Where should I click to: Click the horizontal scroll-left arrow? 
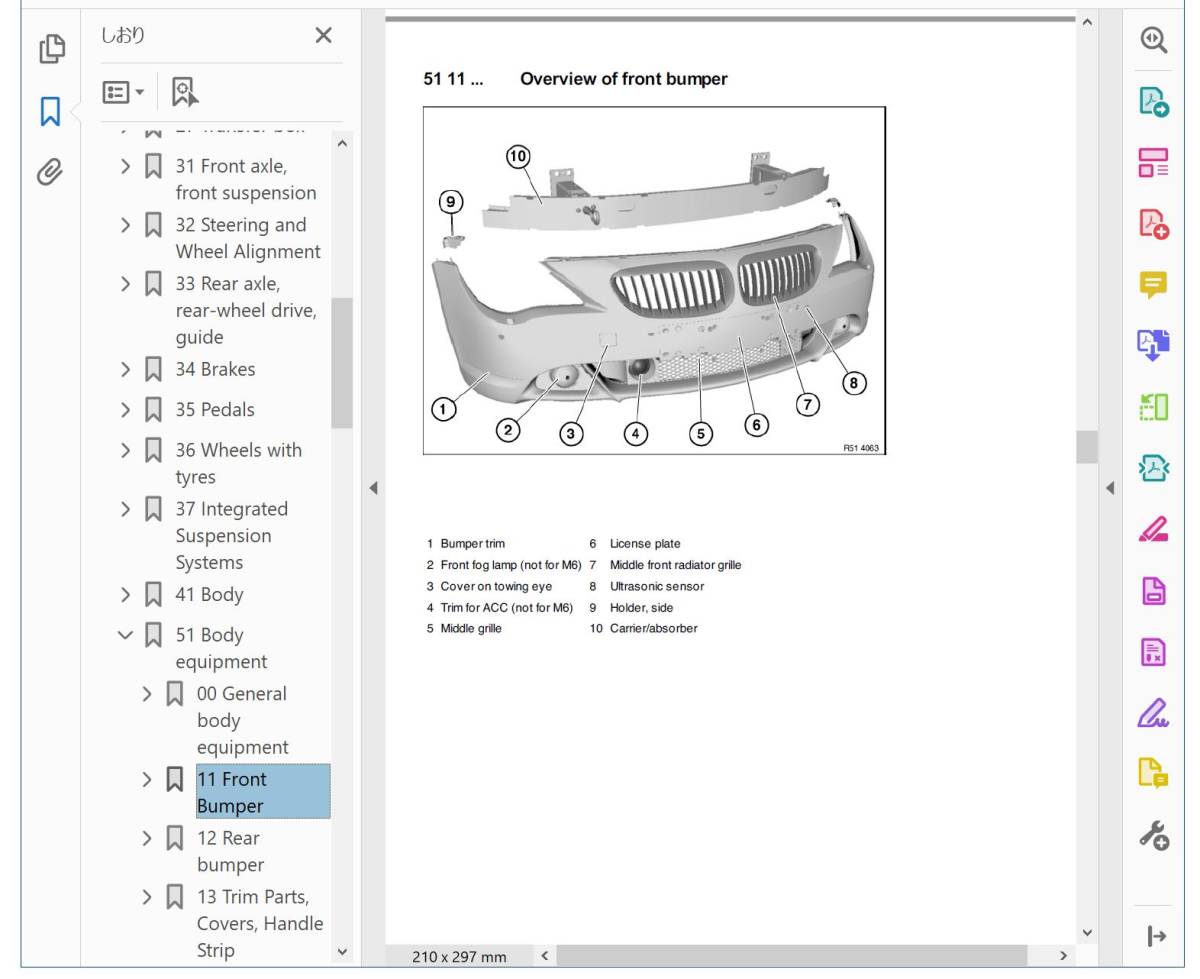coord(545,956)
